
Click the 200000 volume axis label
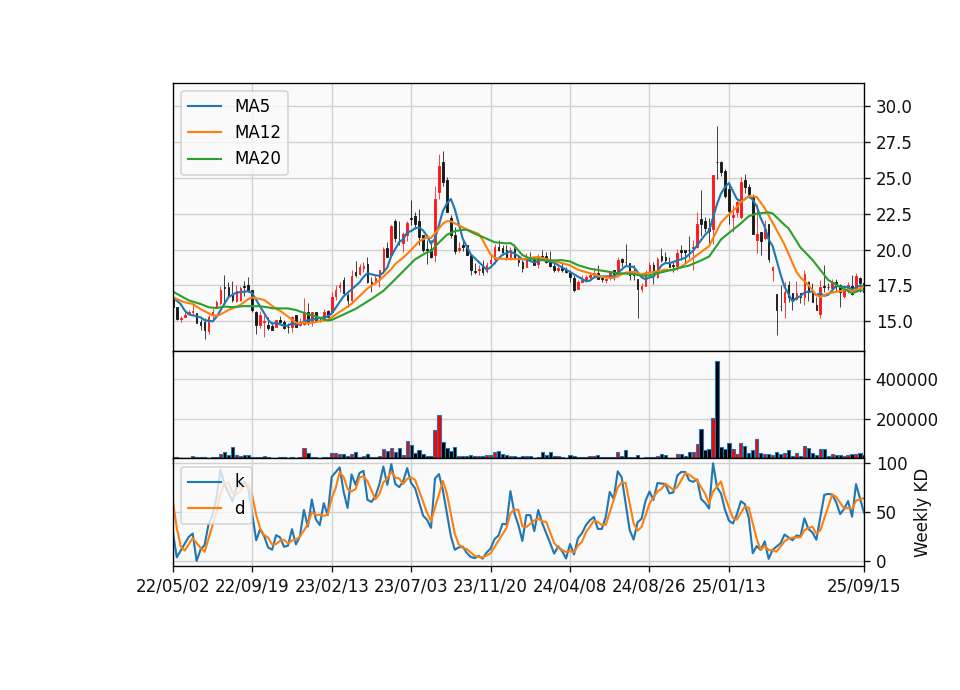(907, 420)
